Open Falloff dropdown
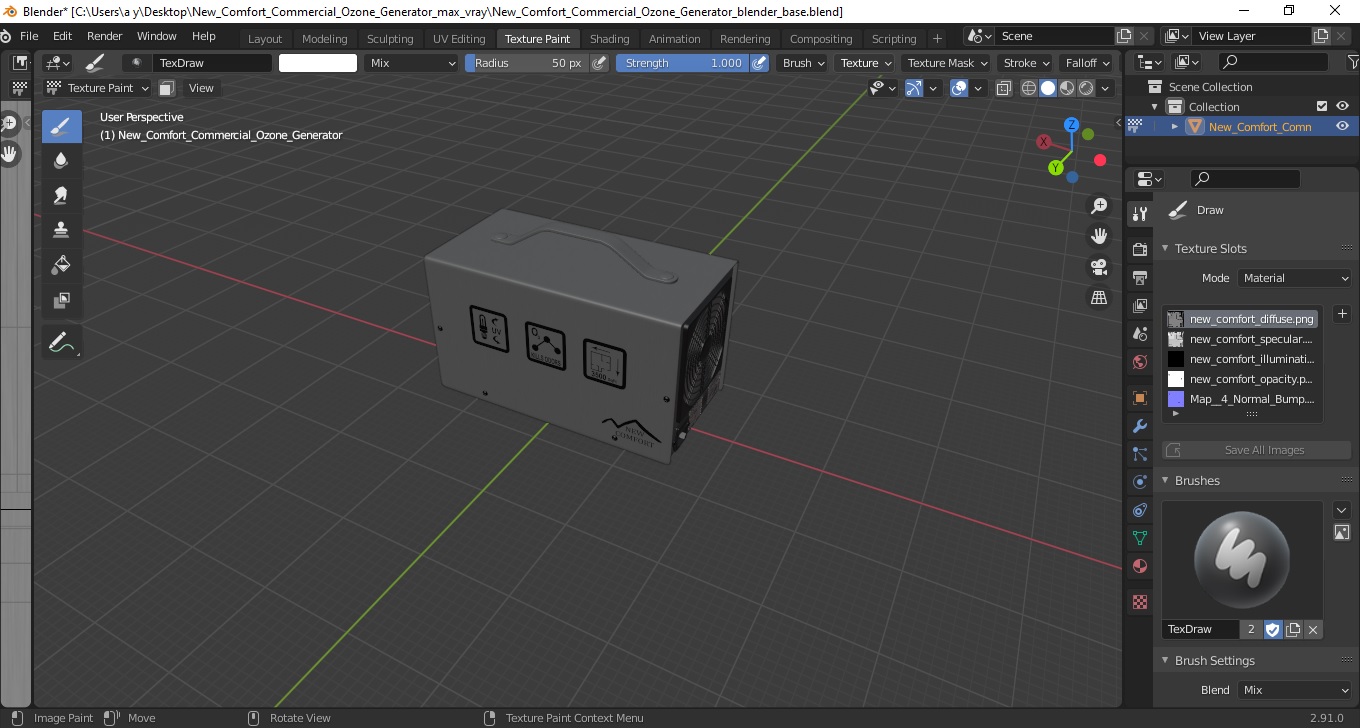The height and width of the screenshot is (728, 1360). (1086, 63)
